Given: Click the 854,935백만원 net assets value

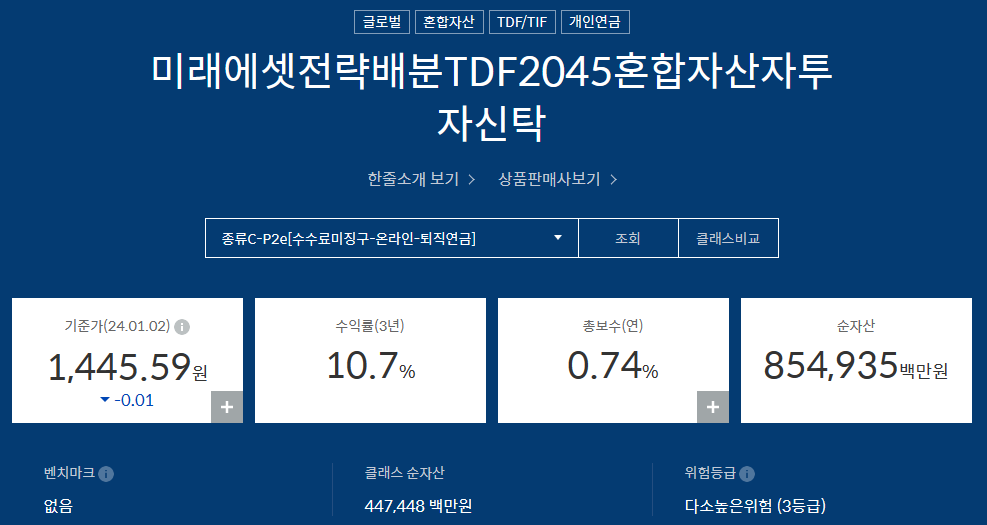Looking at the screenshot, I should pos(855,366).
